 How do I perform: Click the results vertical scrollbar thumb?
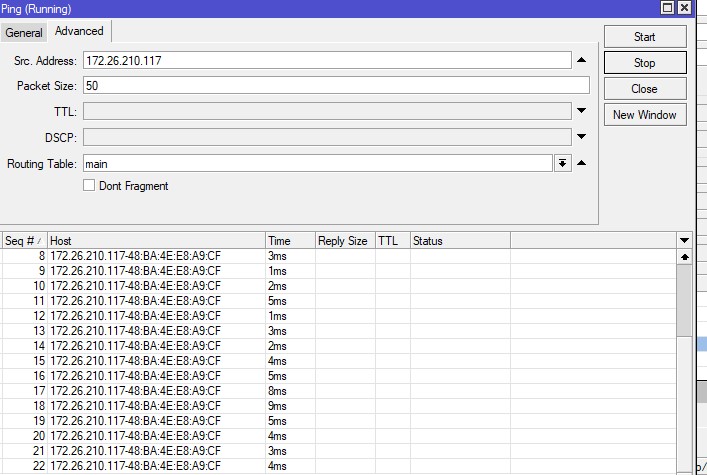[x=684, y=300]
